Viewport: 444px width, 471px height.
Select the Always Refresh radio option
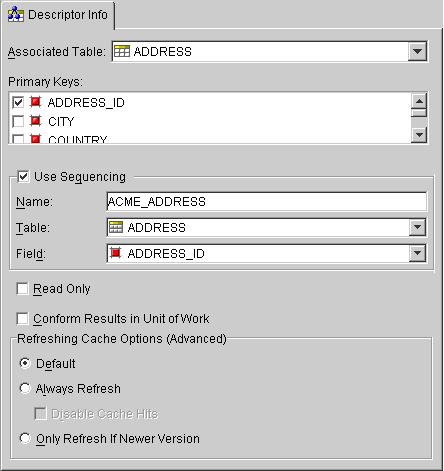point(25,388)
